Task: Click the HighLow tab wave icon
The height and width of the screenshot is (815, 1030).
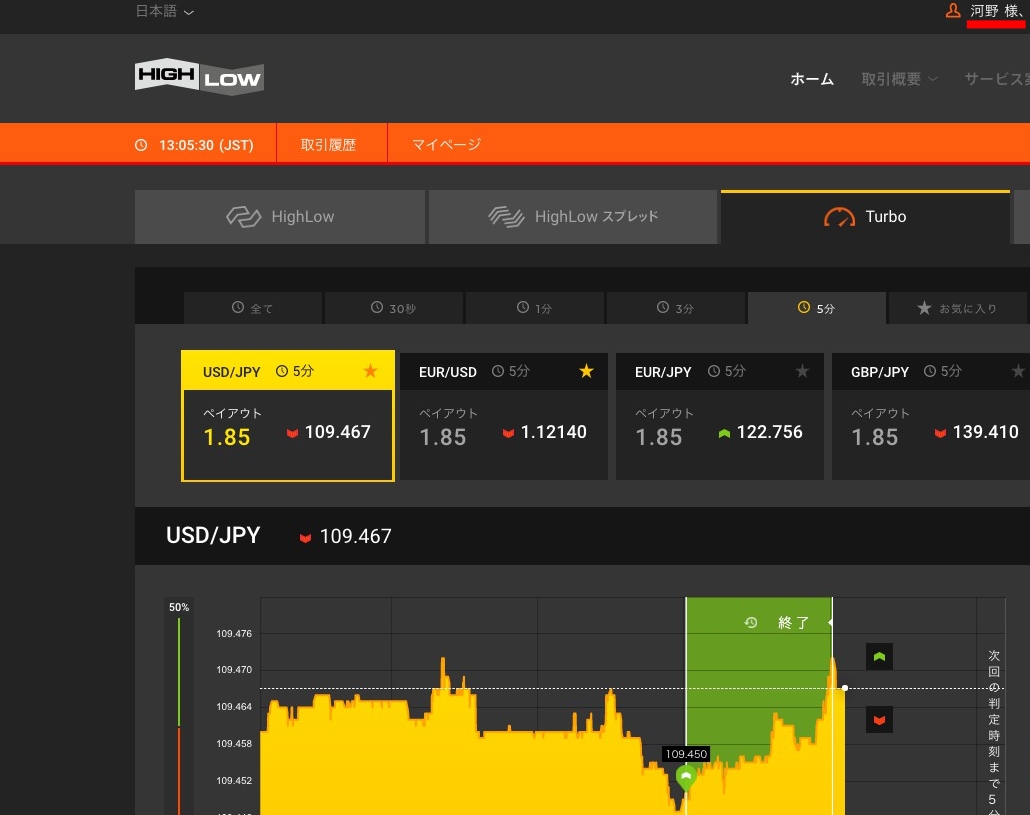Action: [x=244, y=217]
